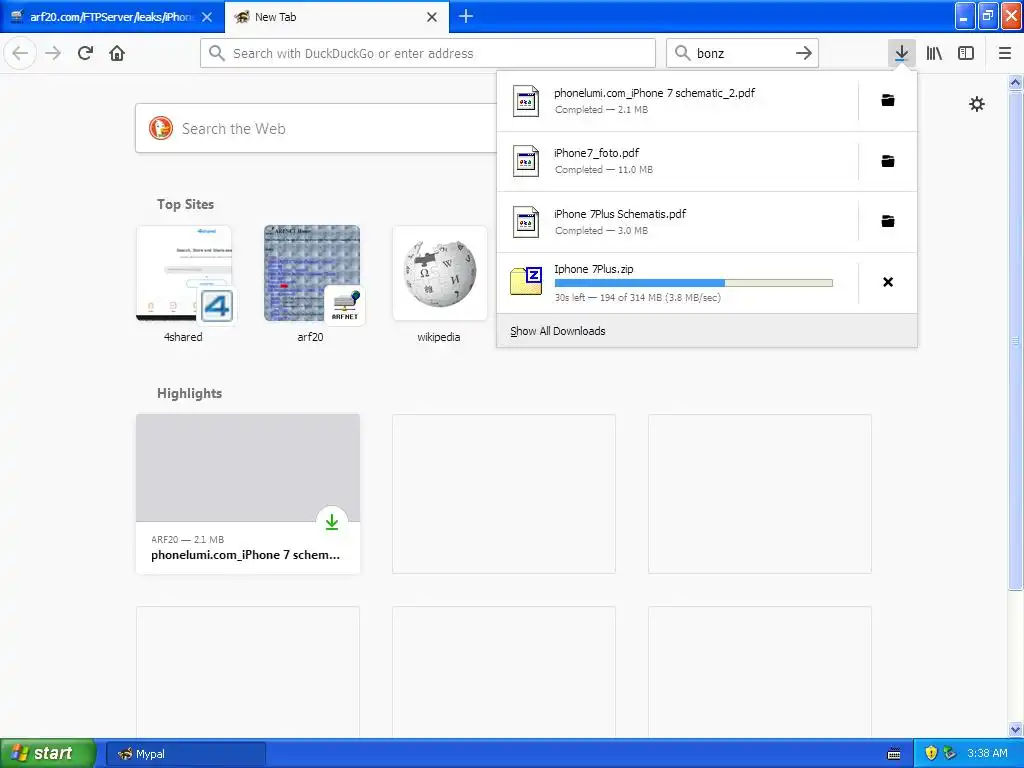Click the PDF file icon of iPhone7_foto.pdf
Screen dimensions: 1024x768
526,161
